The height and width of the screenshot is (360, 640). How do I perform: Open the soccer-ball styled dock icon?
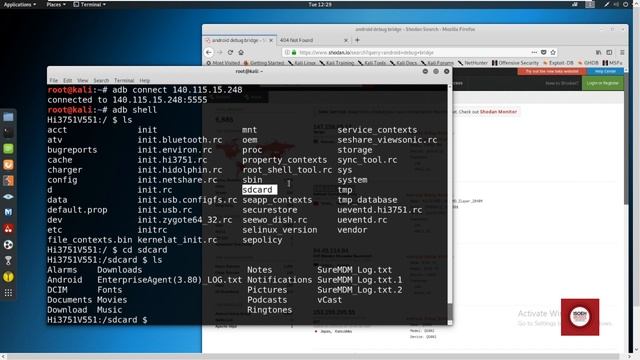coord(8,244)
